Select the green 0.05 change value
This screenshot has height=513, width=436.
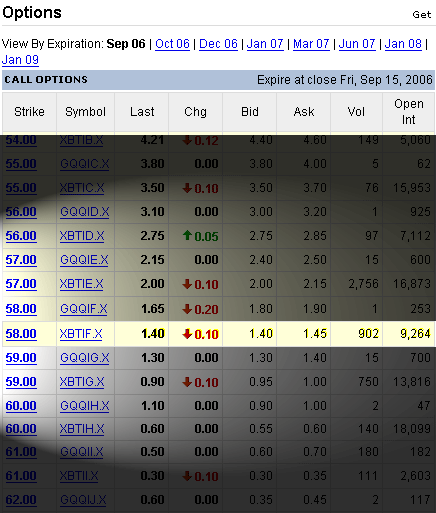[x=206, y=236]
